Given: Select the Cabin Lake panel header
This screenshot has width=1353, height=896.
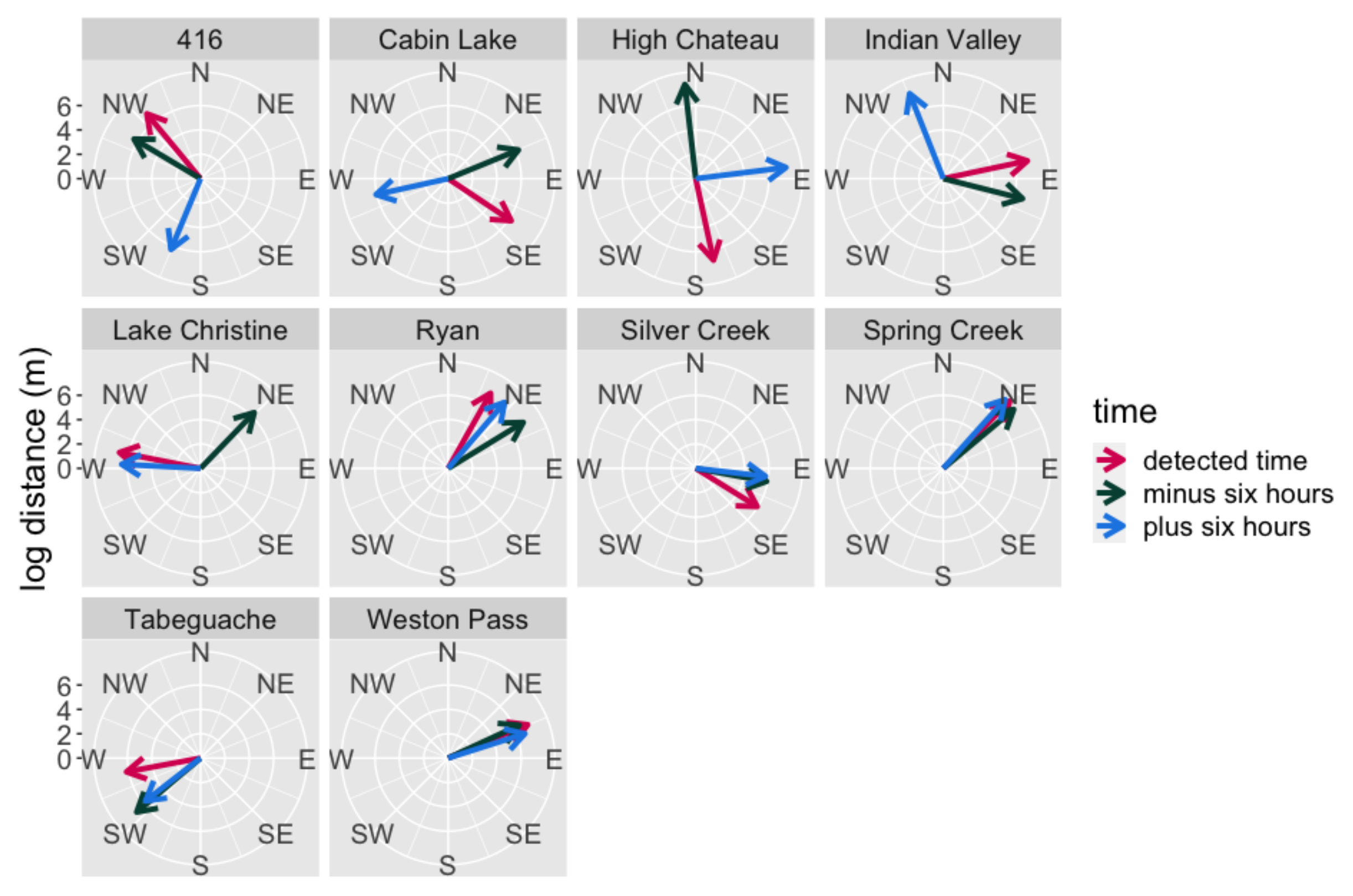Looking at the screenshot, I should 447,39.
